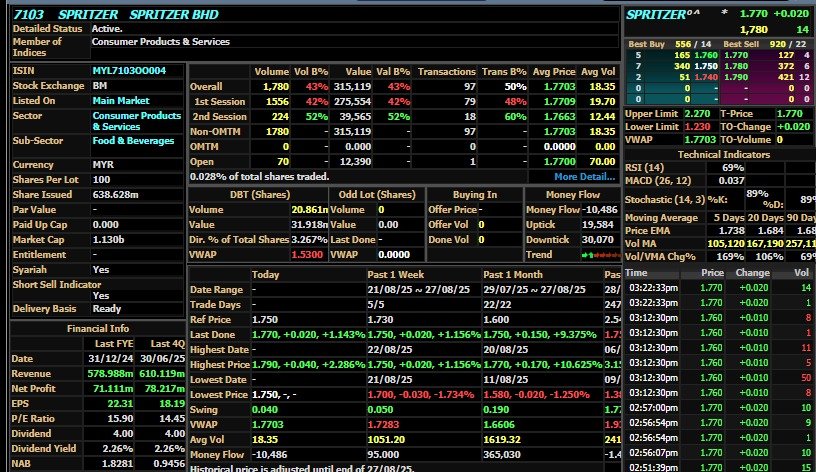The width and height of the screenshot is (816, 472).
Task: Select the Last 4Q NAB value 0.9456
Action: (169, 464)
